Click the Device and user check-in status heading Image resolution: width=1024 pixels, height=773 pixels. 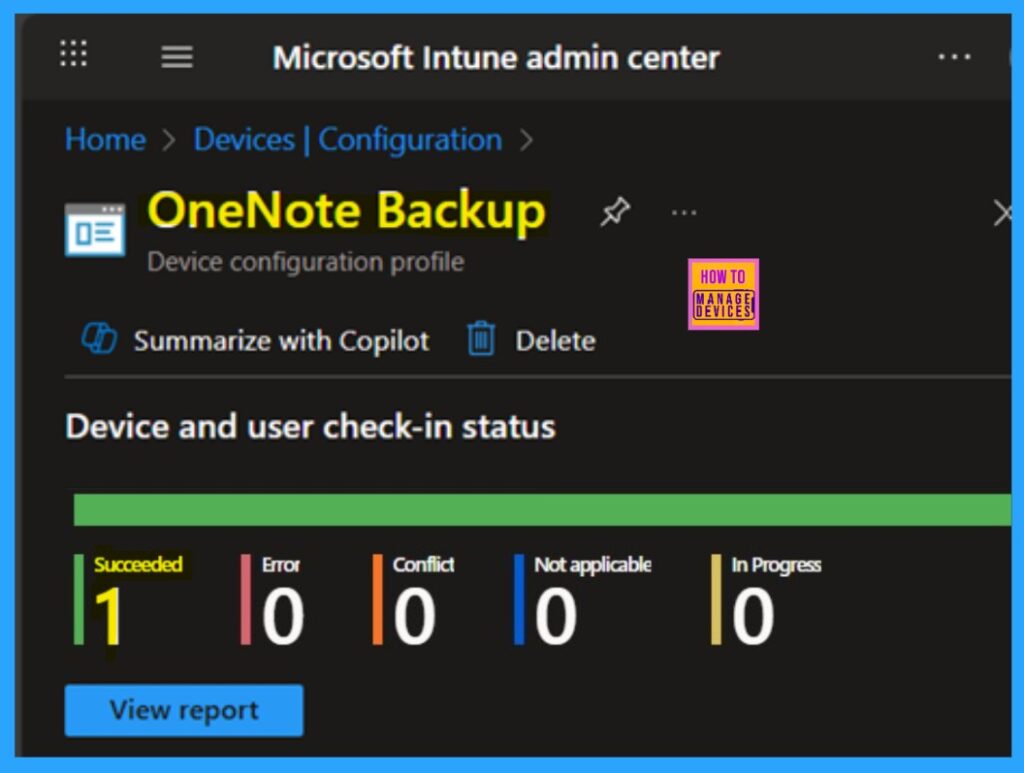click(x=310, y=427)
